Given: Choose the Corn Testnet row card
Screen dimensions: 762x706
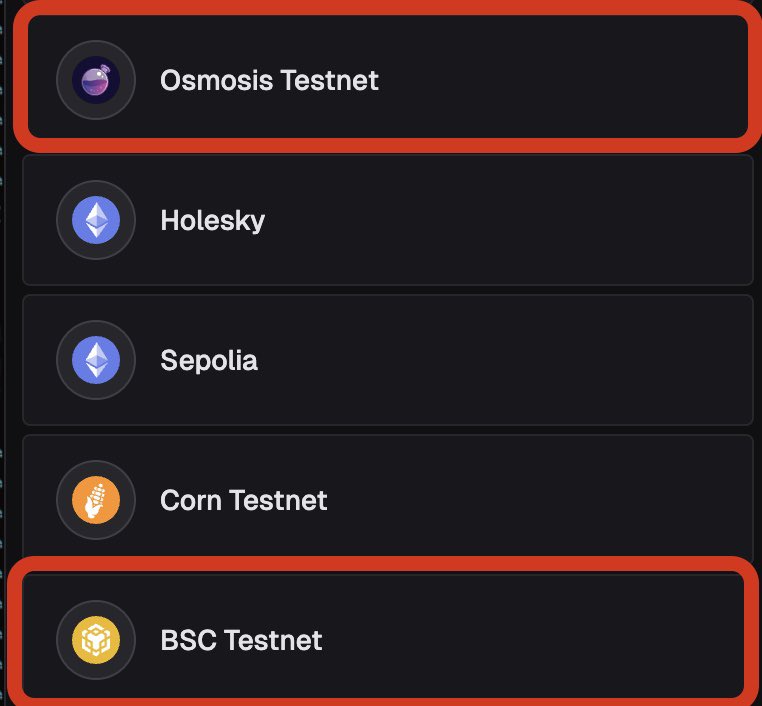Looking at the screenshot, I should pyautogui.click(x=388, y=497).
